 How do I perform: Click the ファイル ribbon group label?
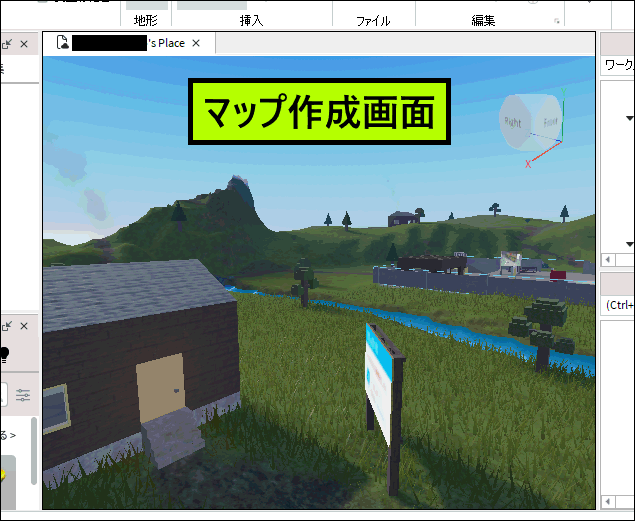(373, 21)
